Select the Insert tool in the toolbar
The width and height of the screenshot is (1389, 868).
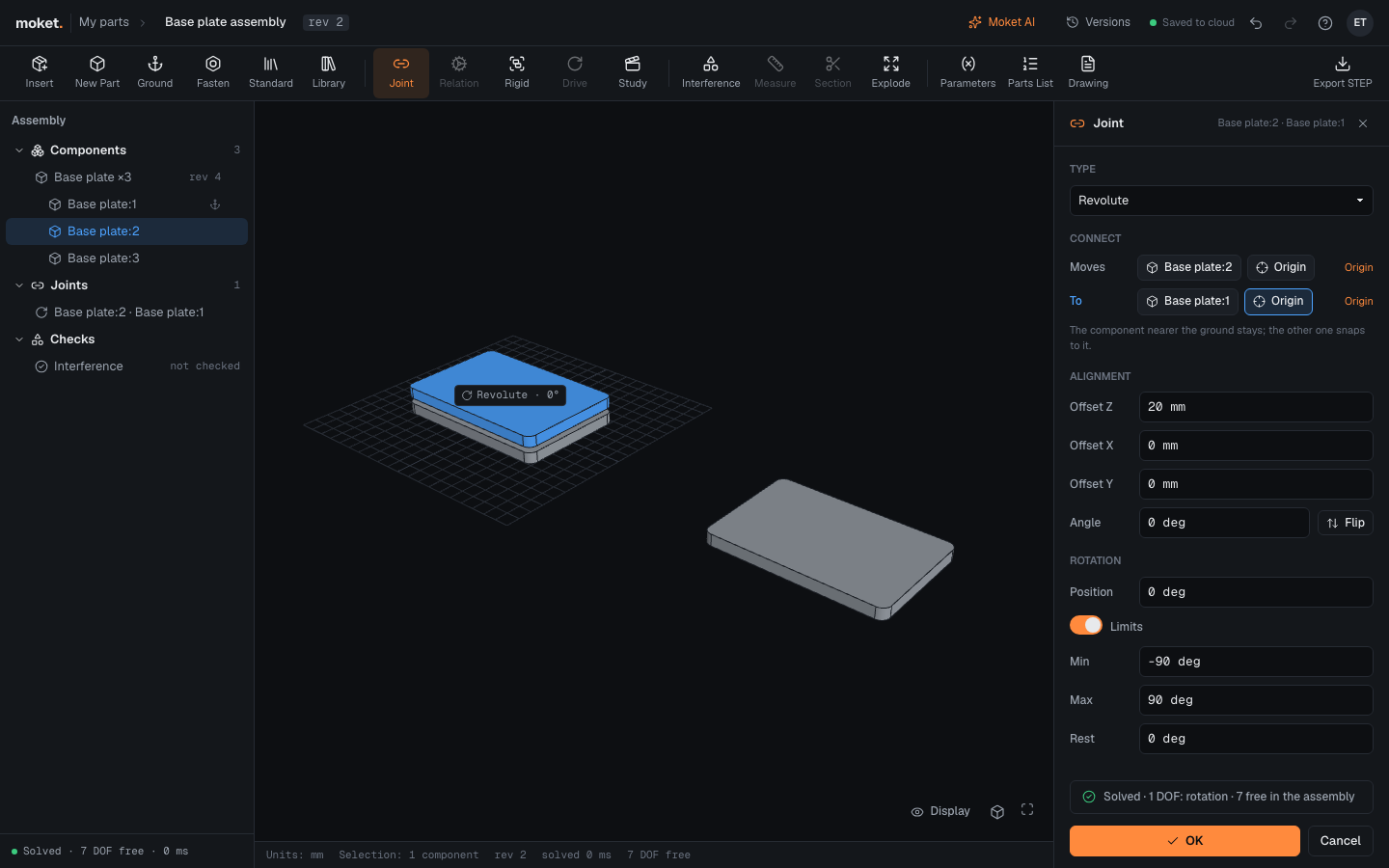click(x=40, y=72)
